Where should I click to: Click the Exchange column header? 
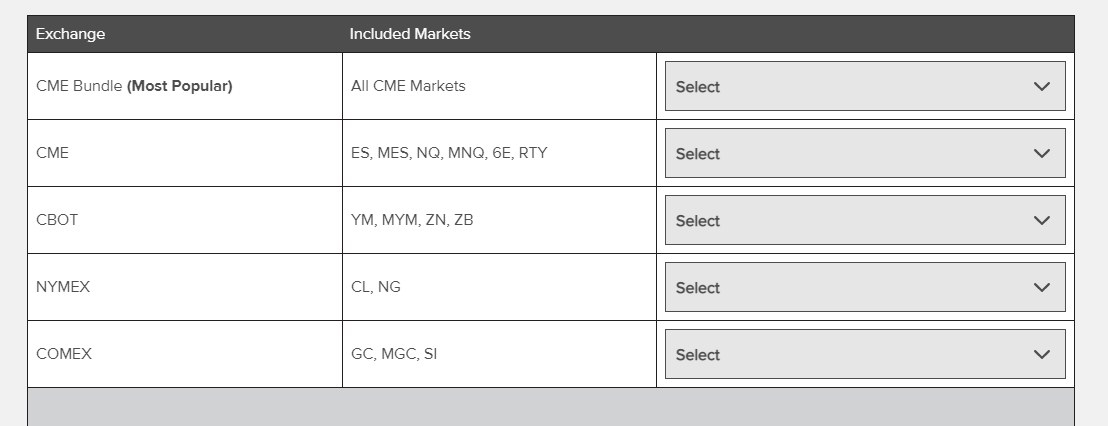click(71, 34)
